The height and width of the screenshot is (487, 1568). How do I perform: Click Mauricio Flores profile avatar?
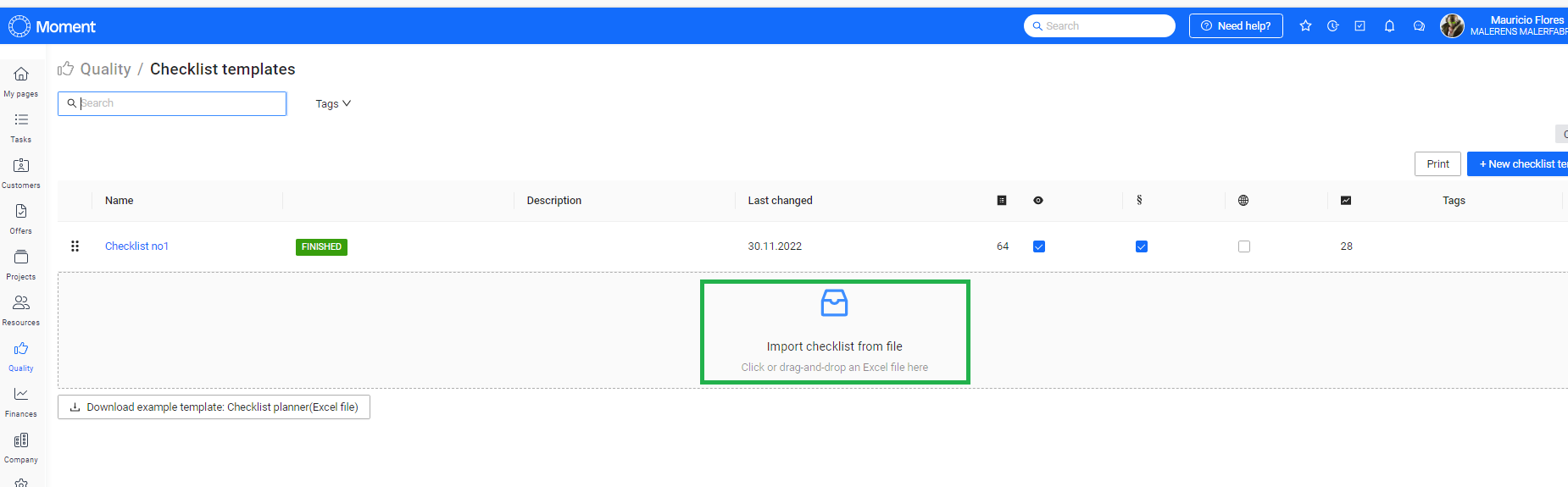pos(1452,26)
